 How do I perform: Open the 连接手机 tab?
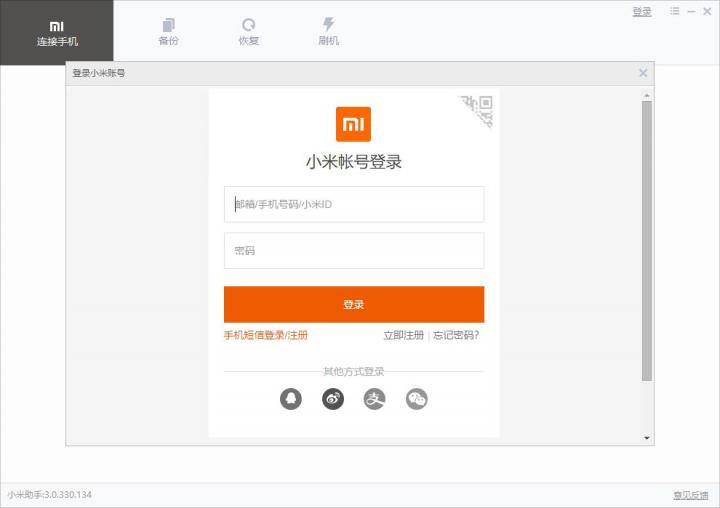(56, 33)
